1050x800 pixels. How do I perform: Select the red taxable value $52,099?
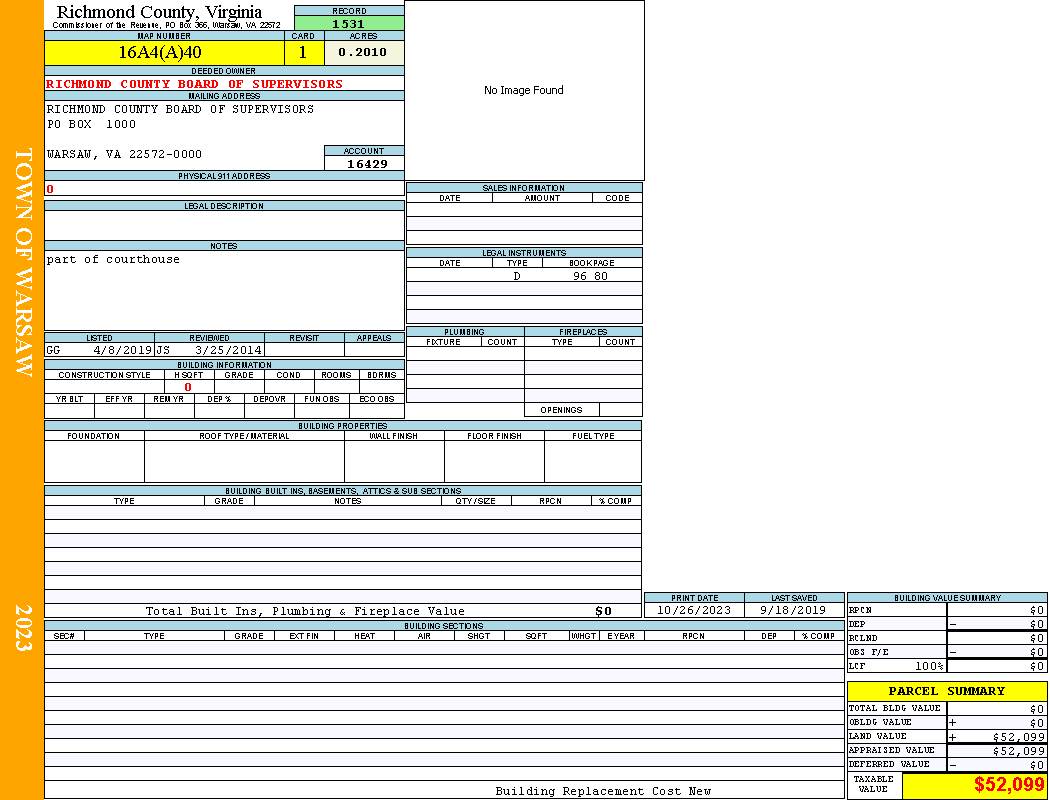click(x=1009, y=785)
